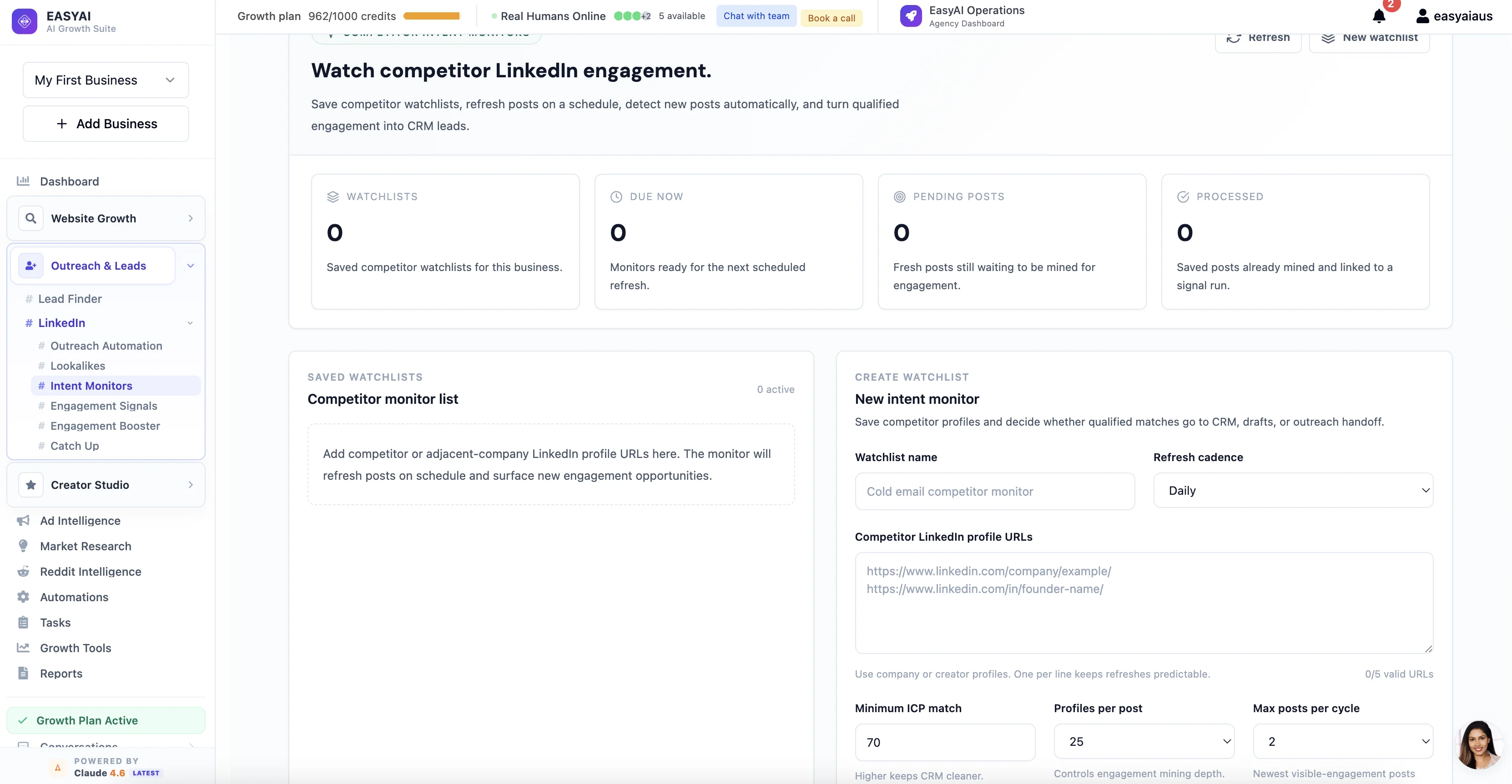Collapse the Outreach & Leads section
Image resolution: width=1512 pixels, height=784 pixels.
(x=191, y=266)
